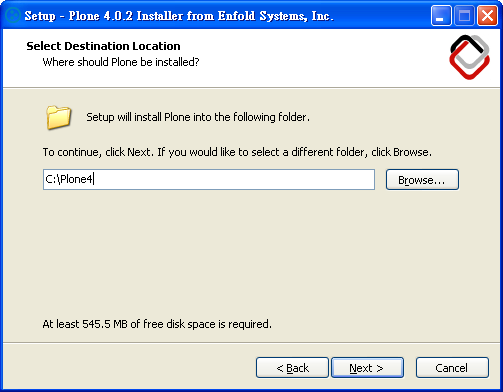Click the yellow folder icon
Viewport: 503px width, 392px height.
(x=58, y=117)
